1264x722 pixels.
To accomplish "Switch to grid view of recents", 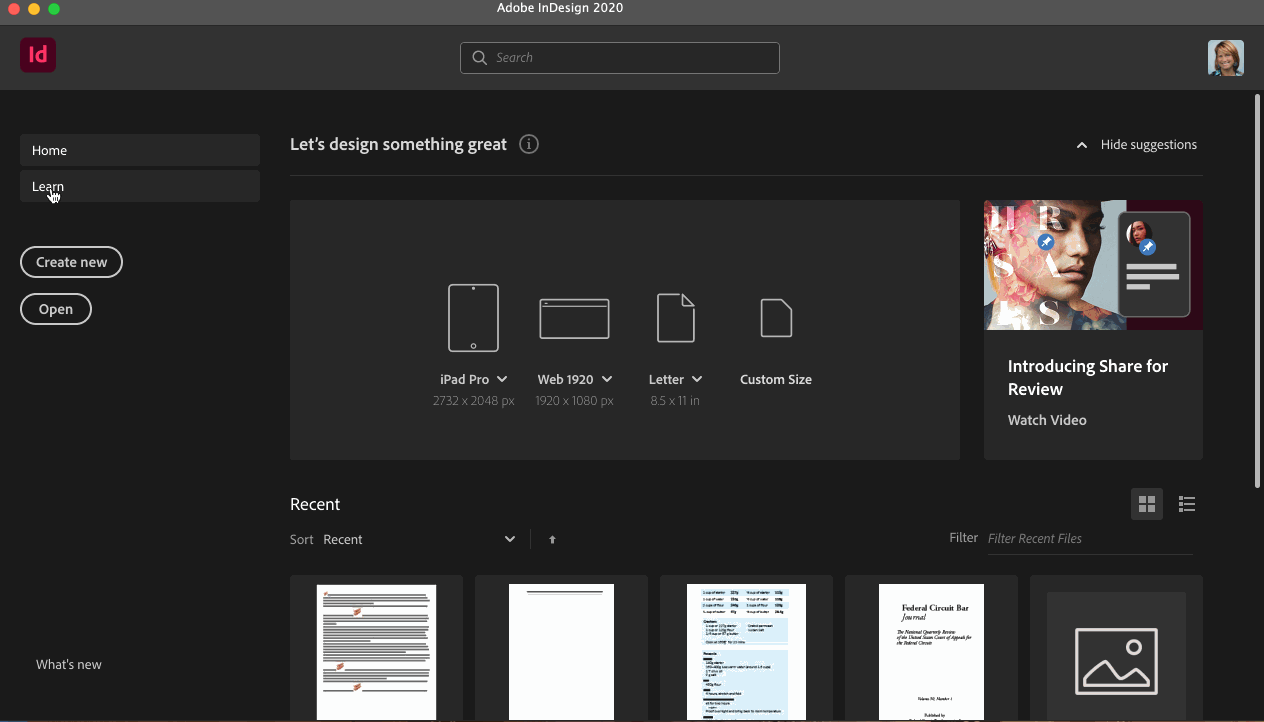I will tap(1147, 504).
